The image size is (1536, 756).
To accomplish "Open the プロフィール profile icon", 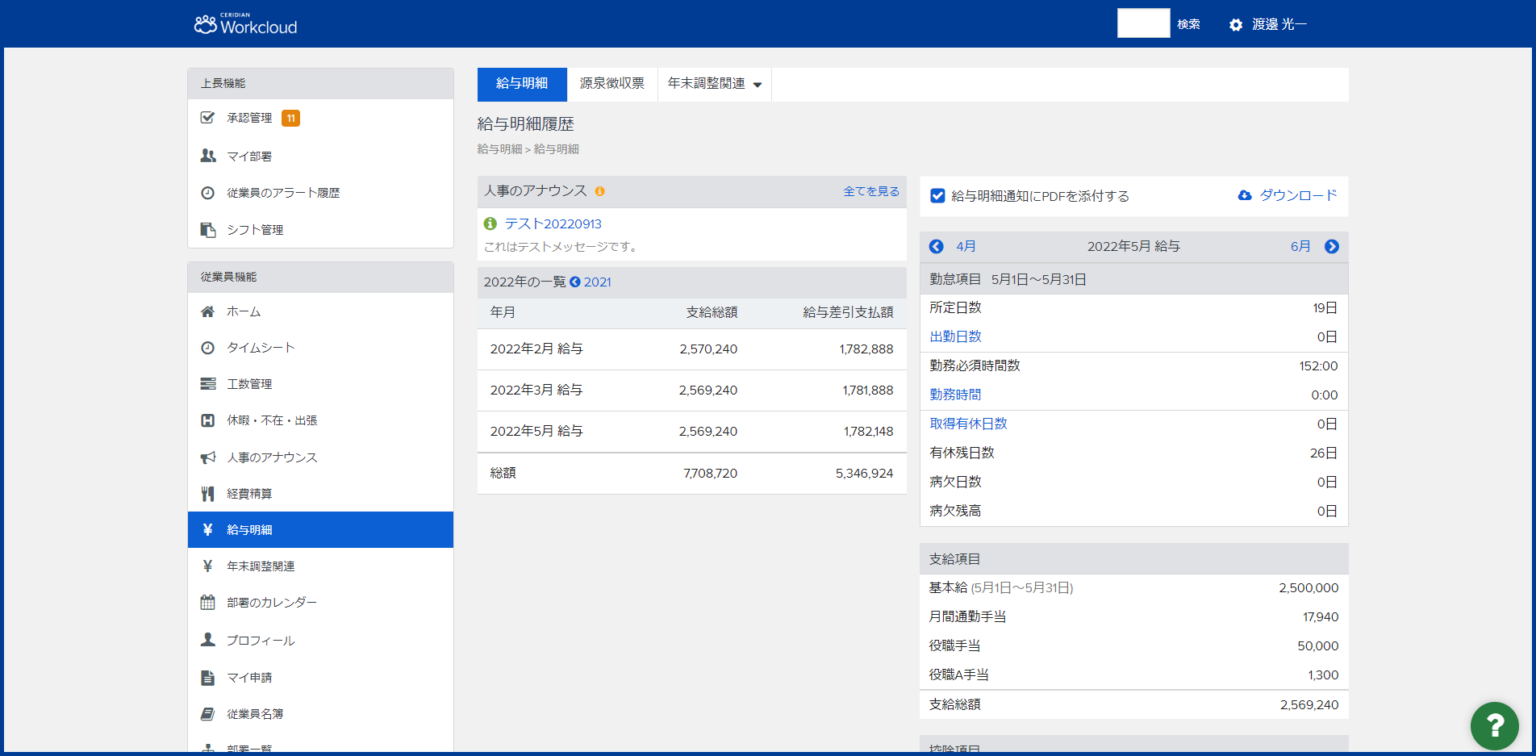I will (x=206, y=638).
